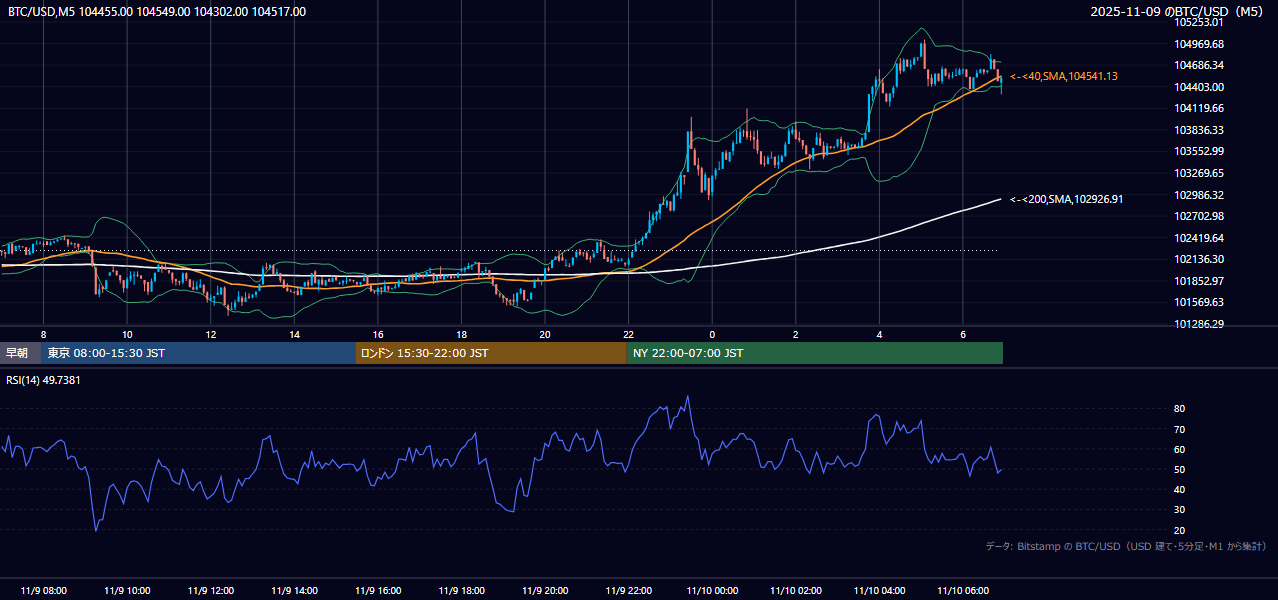Click price axis value 104969.68
Screen dimensions: 1278x600
pyautogui.click(x=1200, y=44)
